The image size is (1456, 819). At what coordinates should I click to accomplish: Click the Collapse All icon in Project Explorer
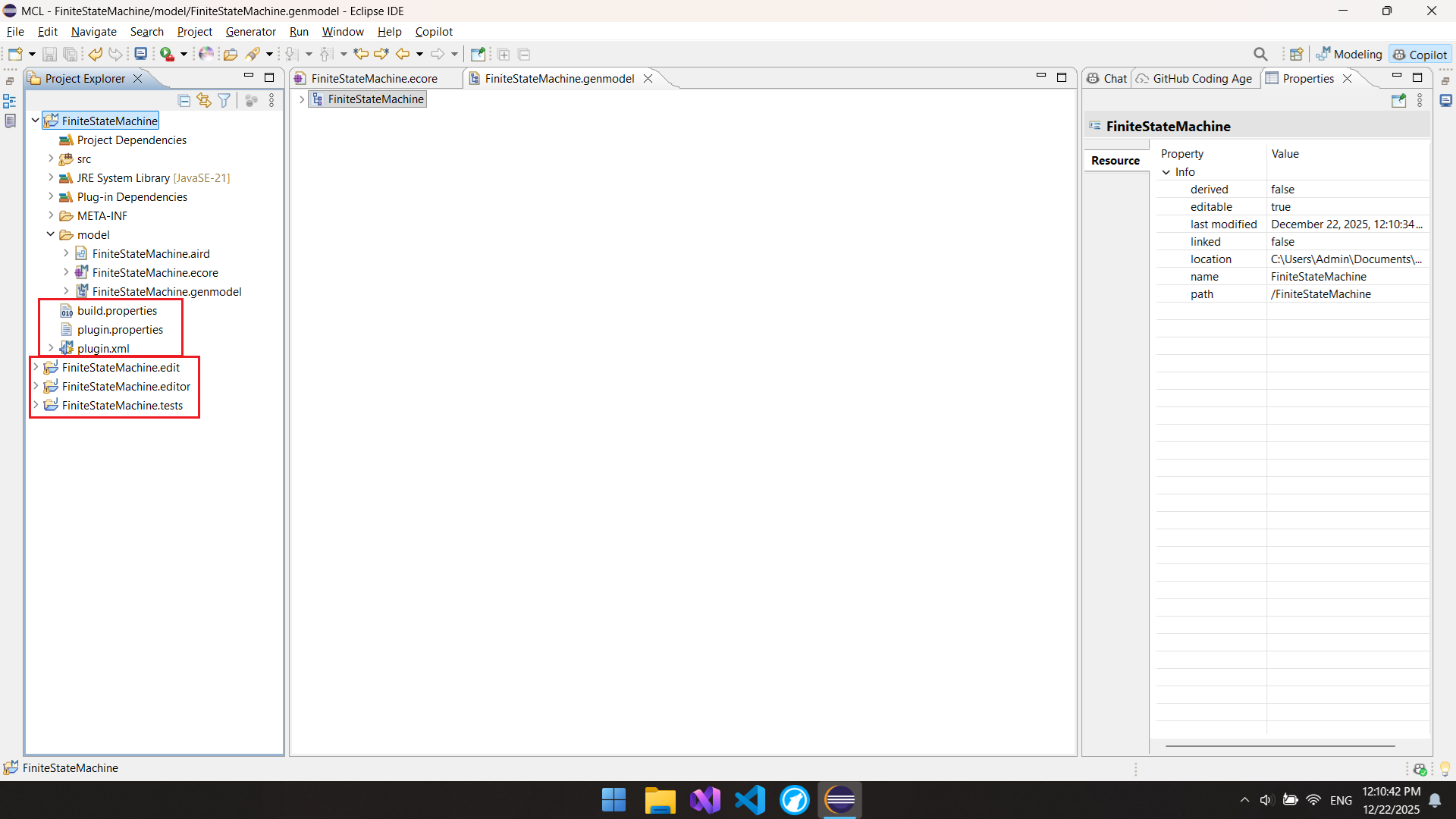coord(184,100)
